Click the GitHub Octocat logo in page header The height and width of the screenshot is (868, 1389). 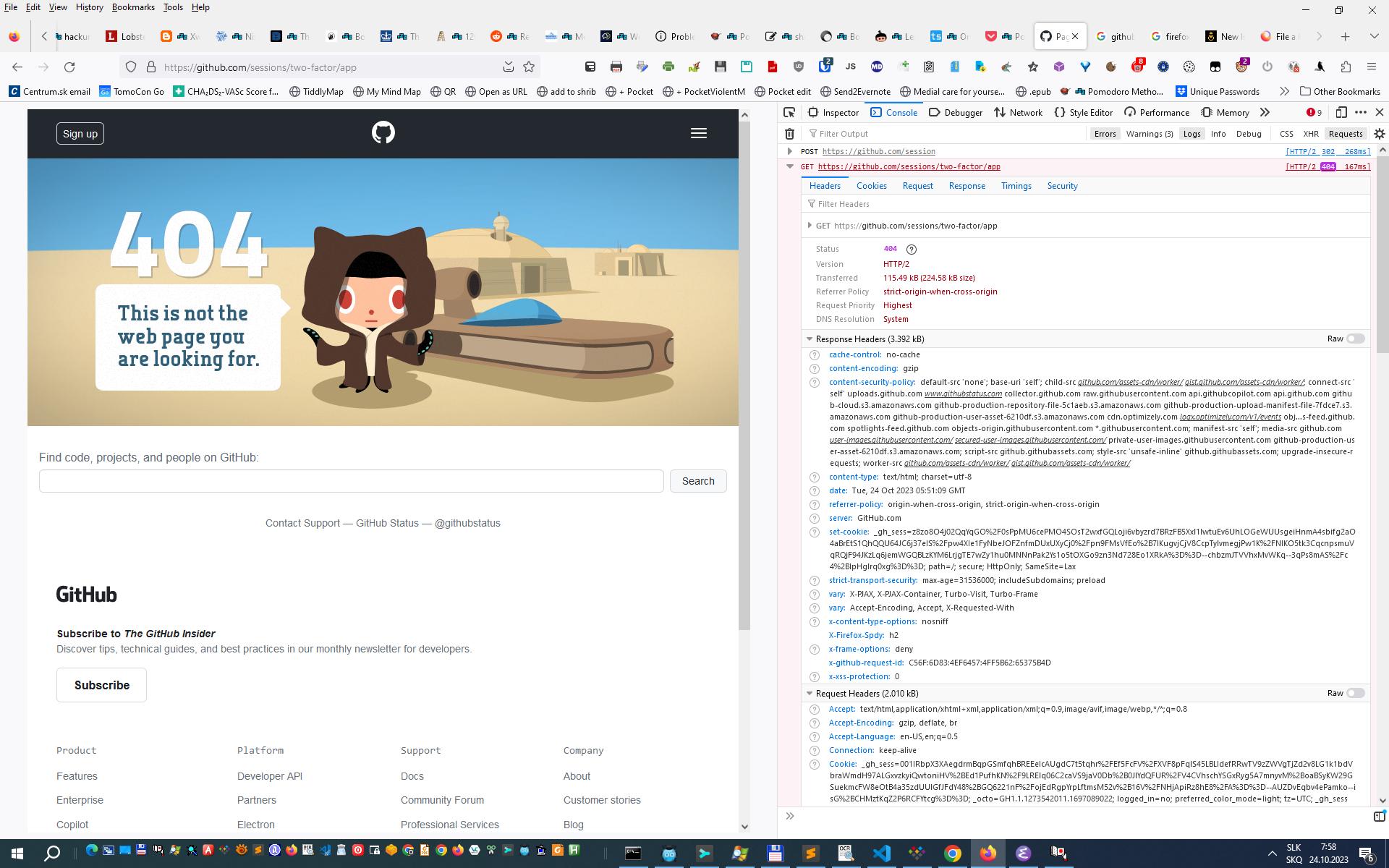383,133
